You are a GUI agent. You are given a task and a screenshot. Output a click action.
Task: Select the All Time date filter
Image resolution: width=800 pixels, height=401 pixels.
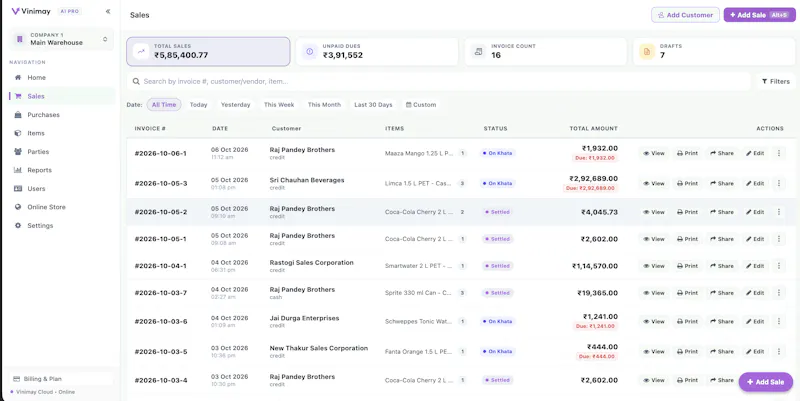[x=164, y=105]
